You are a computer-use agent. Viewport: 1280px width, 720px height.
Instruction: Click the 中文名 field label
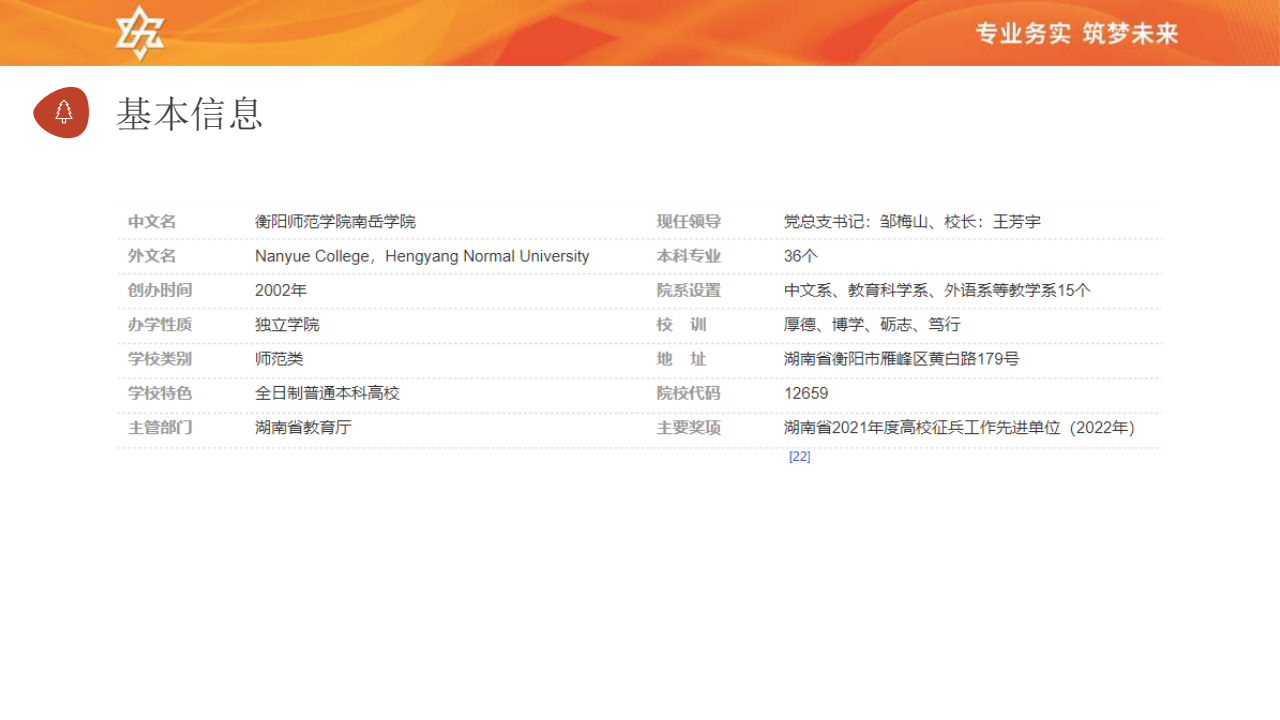[152, 222]
